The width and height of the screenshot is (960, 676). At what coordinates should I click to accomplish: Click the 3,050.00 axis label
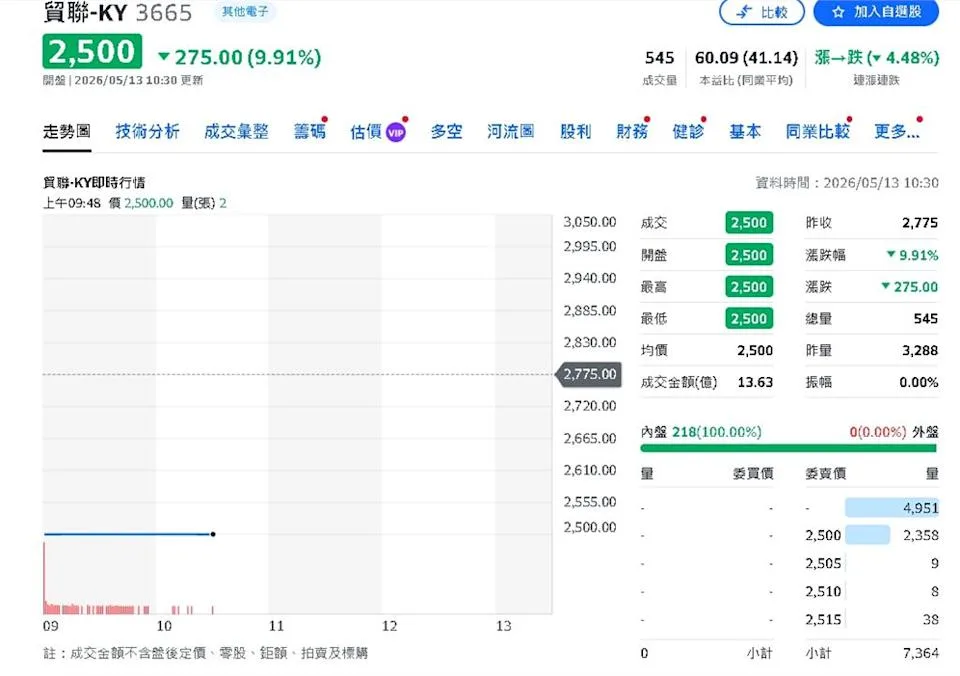click(x=590, y=222)
